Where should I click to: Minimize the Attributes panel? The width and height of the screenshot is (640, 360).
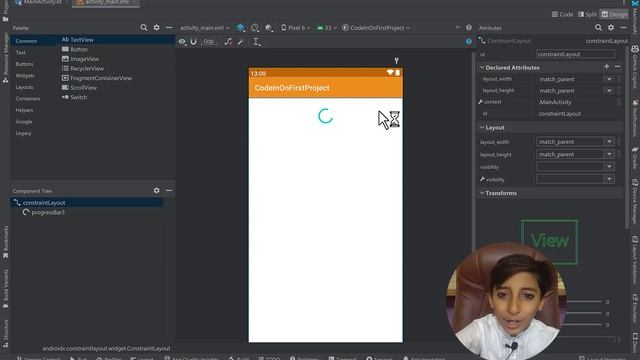tap(623, 28)
